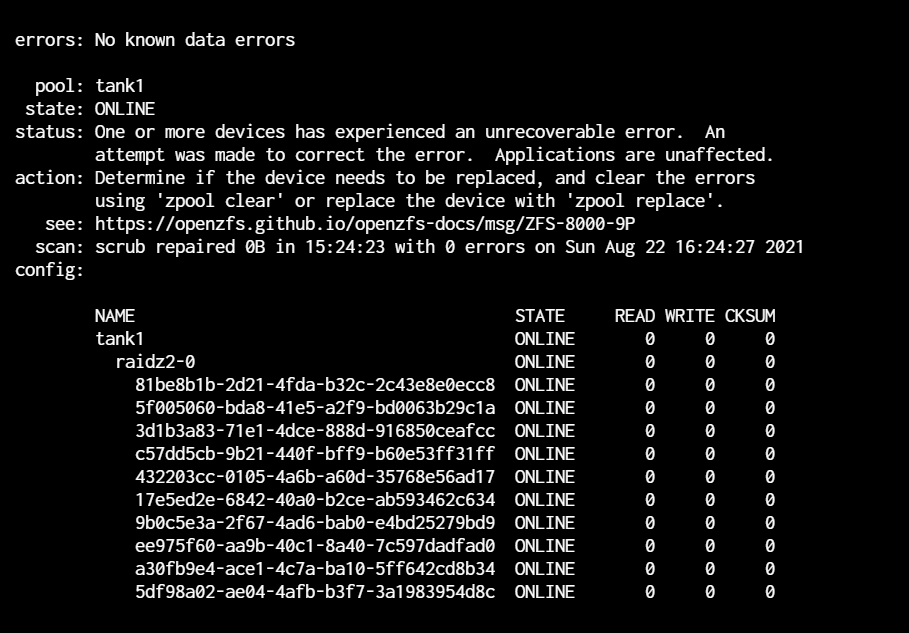Image resolution: width=909 pixels, height=633 pixels.
Task: Click the 'zpool clear' command text
Action: tap(220, 201)
